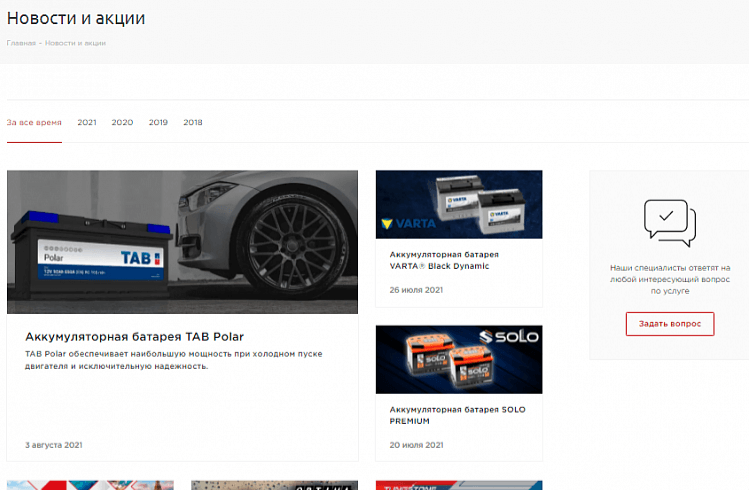Filter news by year 2018

tap(193, 123)
